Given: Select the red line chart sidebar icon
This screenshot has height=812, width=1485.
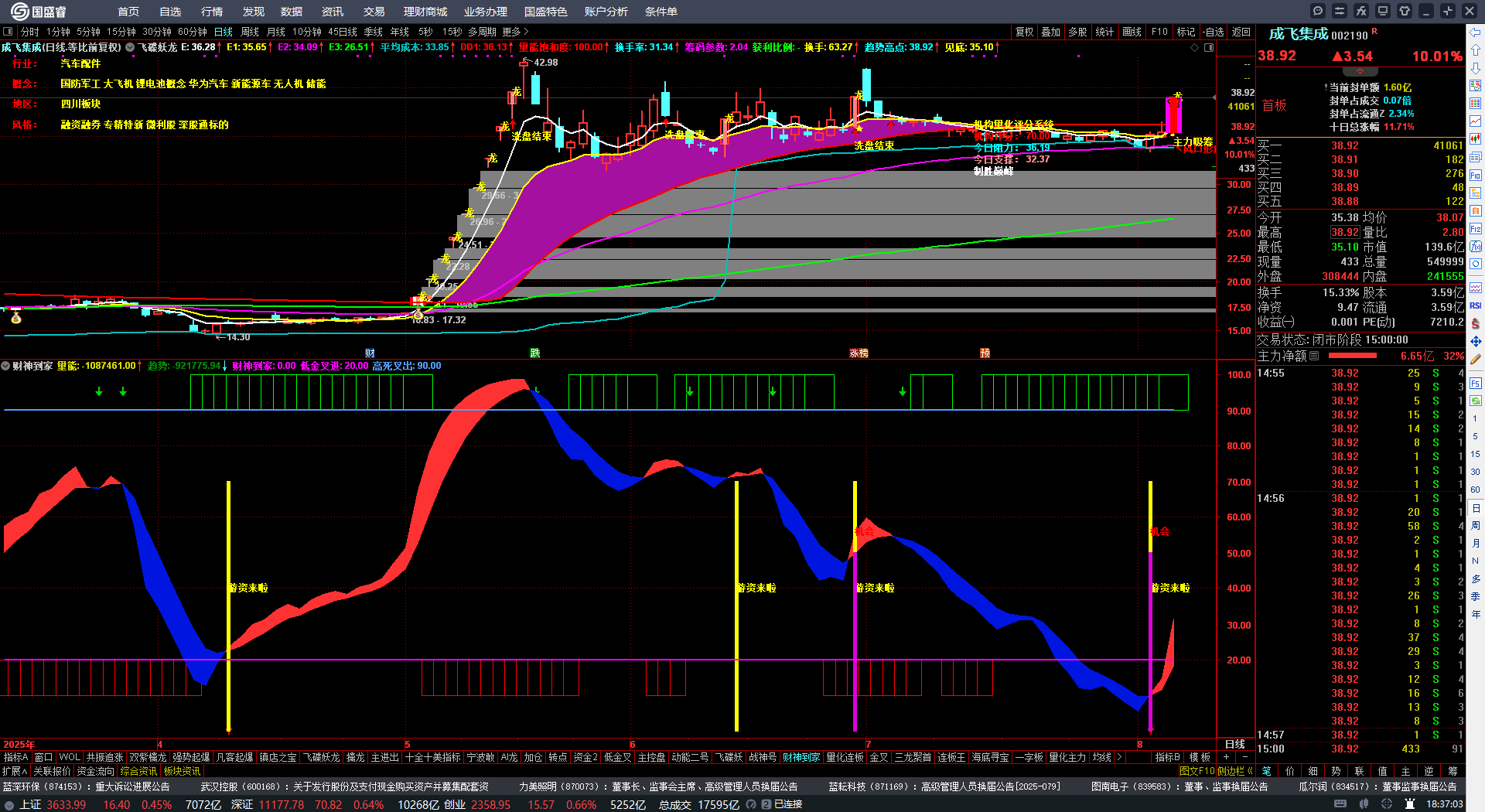Looking at the screenshot, I should coord(1476,121).
